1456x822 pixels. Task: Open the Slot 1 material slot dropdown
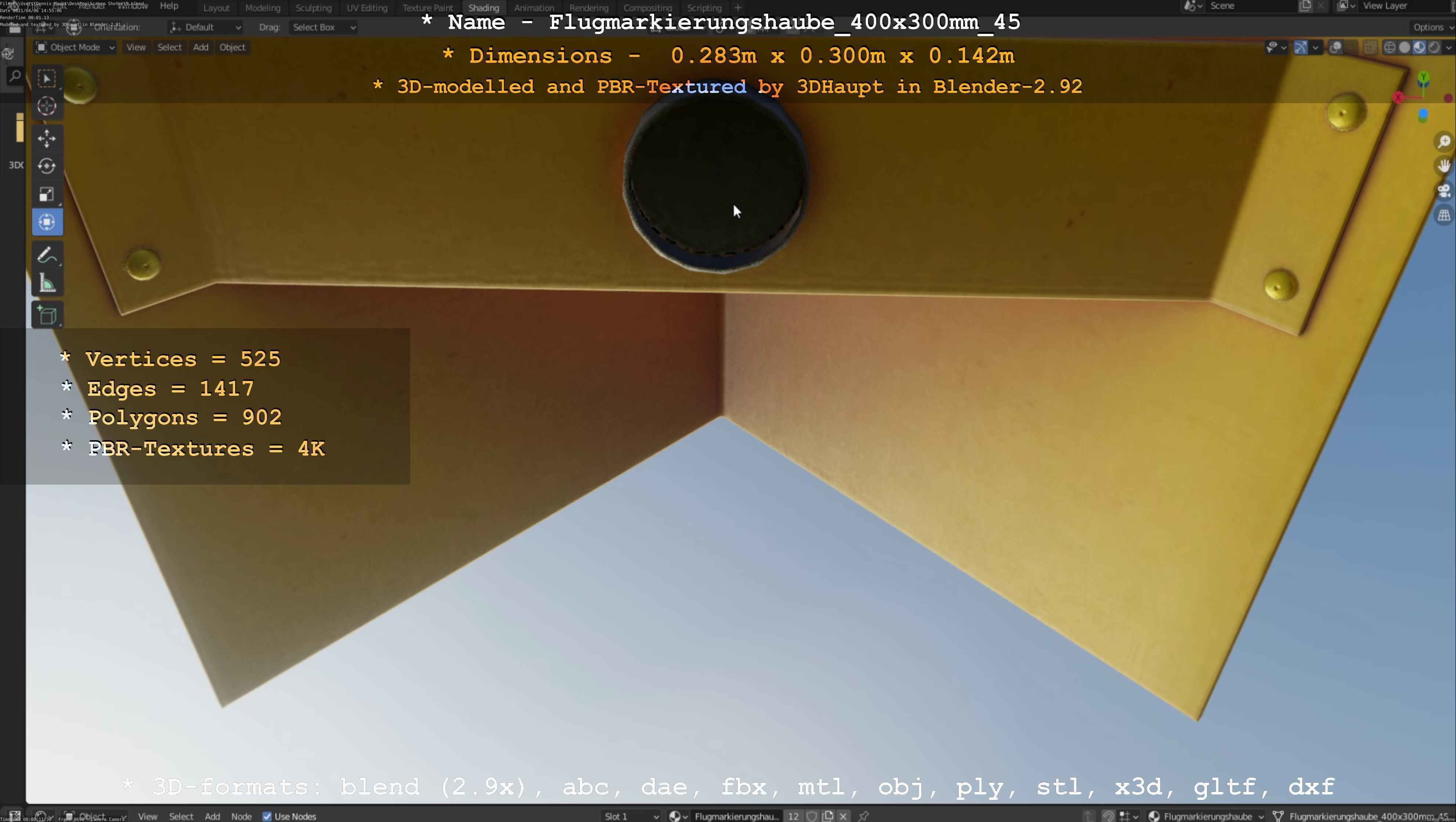tap(630, 816)
